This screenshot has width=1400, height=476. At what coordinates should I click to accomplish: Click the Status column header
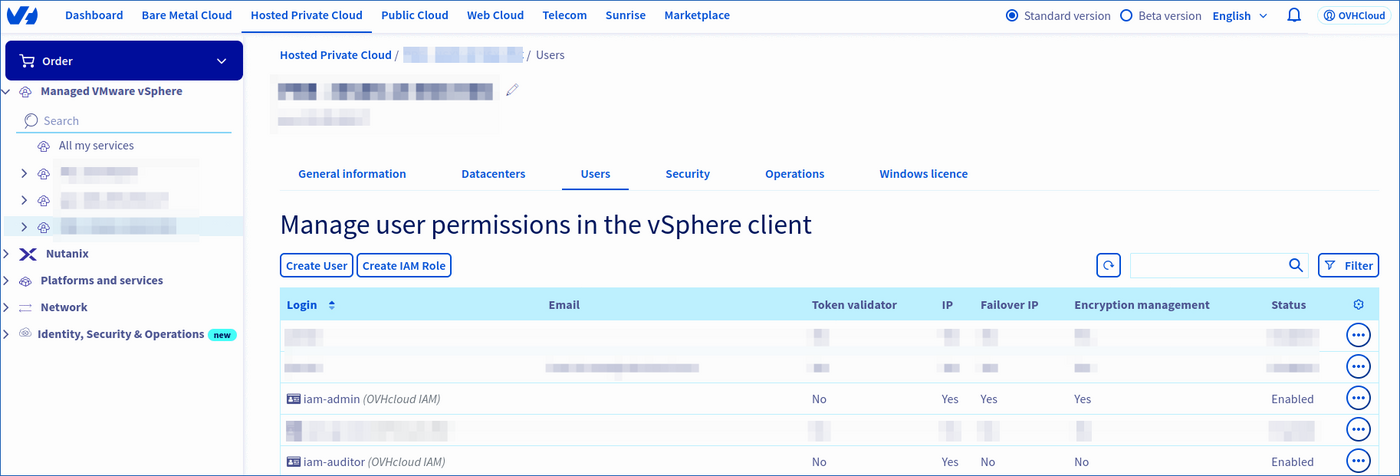(x=1288, y=305)
